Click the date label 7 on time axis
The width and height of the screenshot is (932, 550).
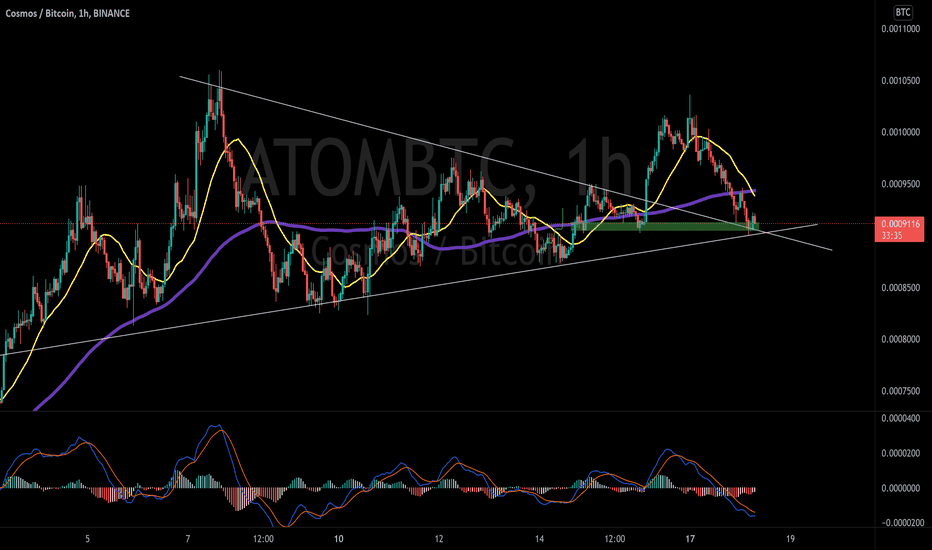click(x=188, y=539)
